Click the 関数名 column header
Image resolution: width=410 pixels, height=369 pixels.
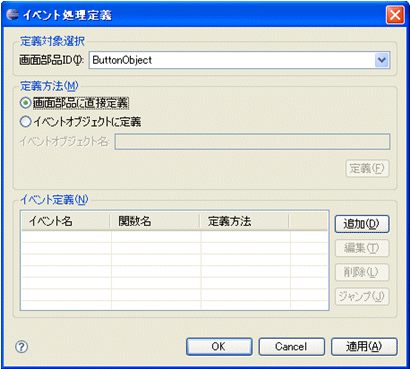coord(155,221)
